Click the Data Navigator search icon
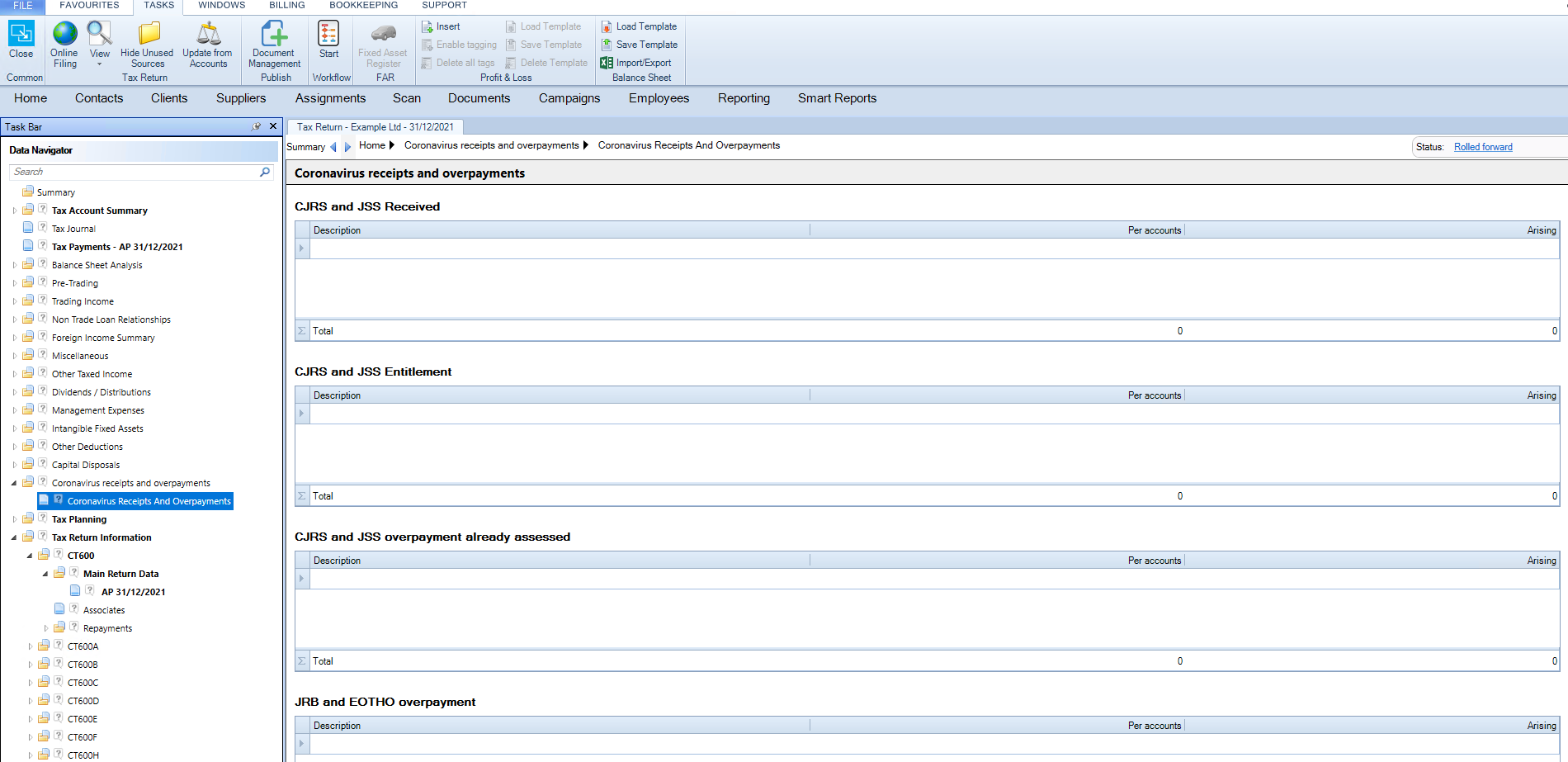The width and height of the screenshot is (1568, 762). coord(265,172)
